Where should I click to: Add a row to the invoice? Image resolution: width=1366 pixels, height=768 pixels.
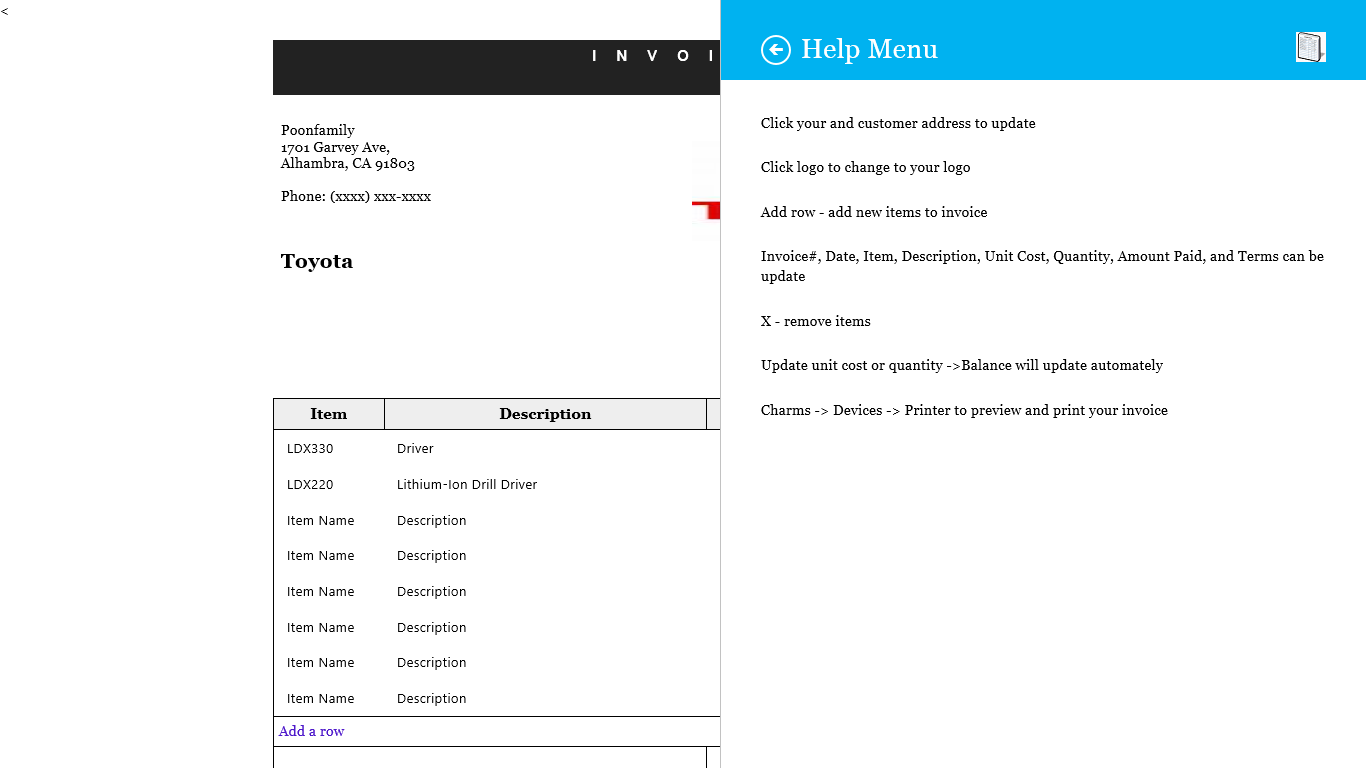click(x=311, y=731)
